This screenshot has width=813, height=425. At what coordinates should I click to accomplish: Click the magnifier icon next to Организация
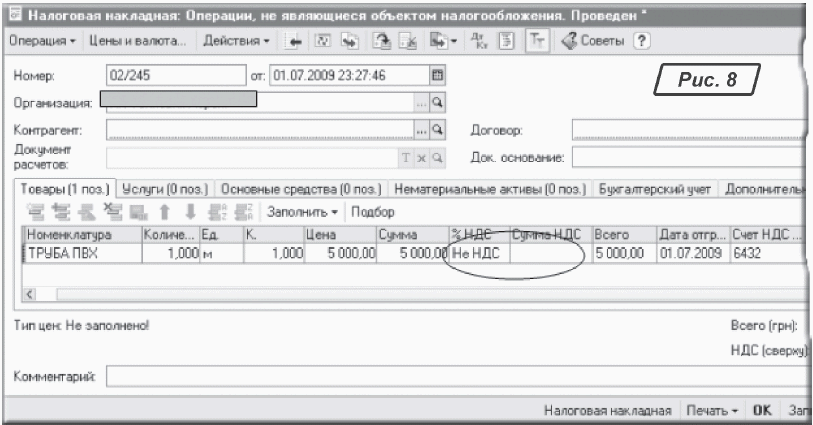tap(437, 101)
